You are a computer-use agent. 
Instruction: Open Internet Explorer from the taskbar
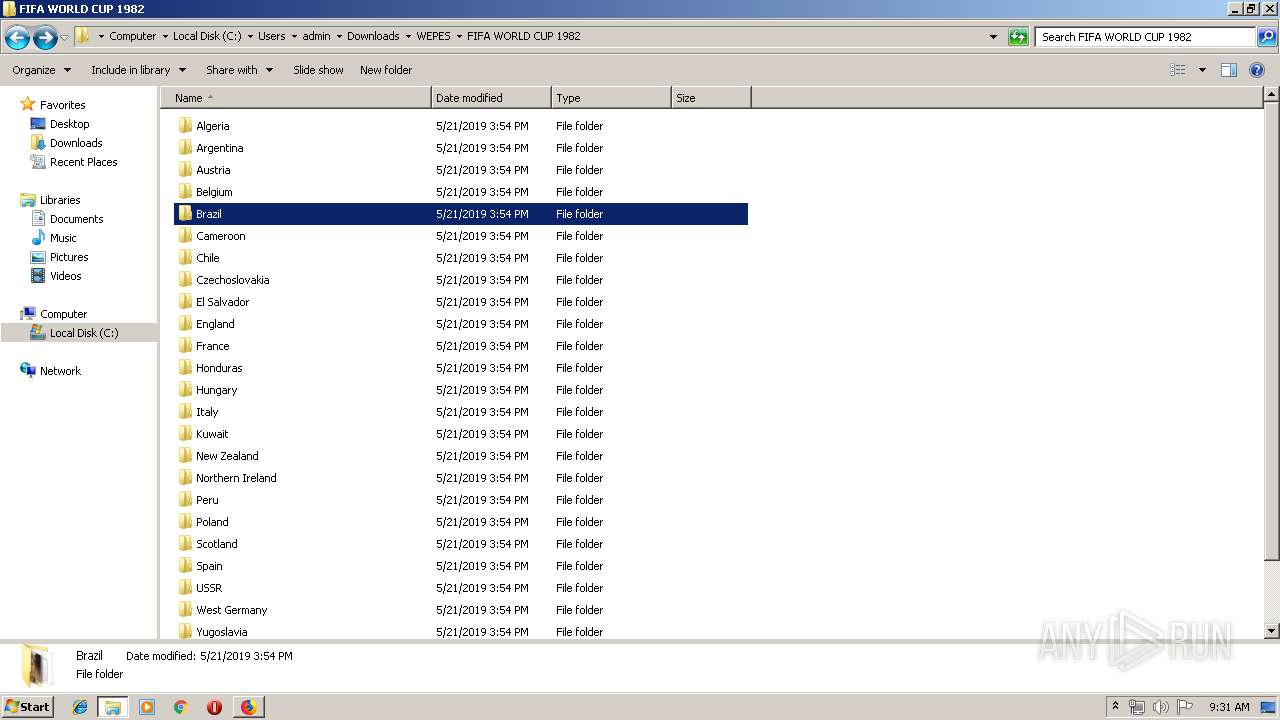tap(80, 707)
